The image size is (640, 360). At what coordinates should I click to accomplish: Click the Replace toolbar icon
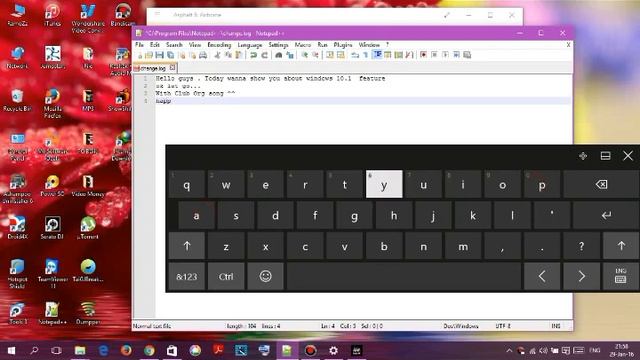(290, 55)
